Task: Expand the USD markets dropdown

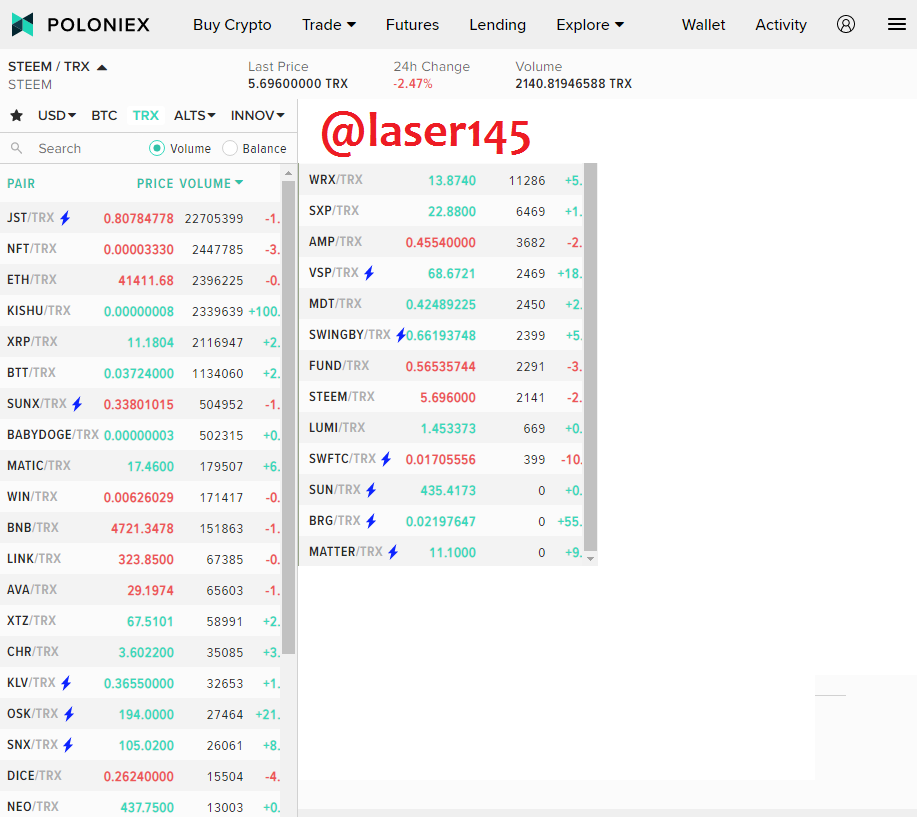Action: (57, 115)
